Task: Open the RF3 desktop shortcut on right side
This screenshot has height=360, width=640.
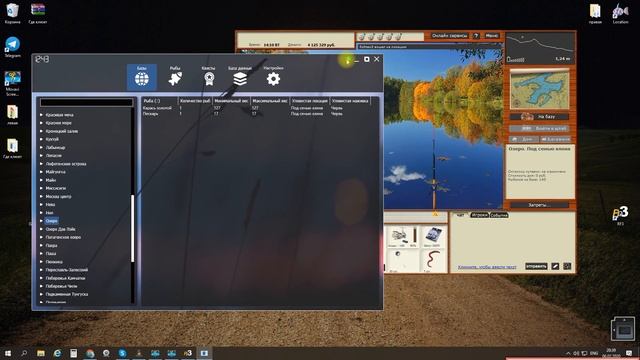Action: click(620, 216)
